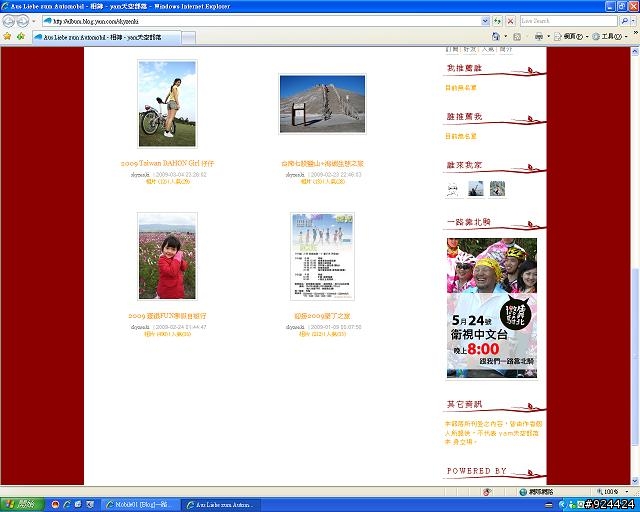Image resolution: width=640 pixels, height=512 pixels.
Task: Click the Internet zone globe in the status bar
Action: click(523, 492)
